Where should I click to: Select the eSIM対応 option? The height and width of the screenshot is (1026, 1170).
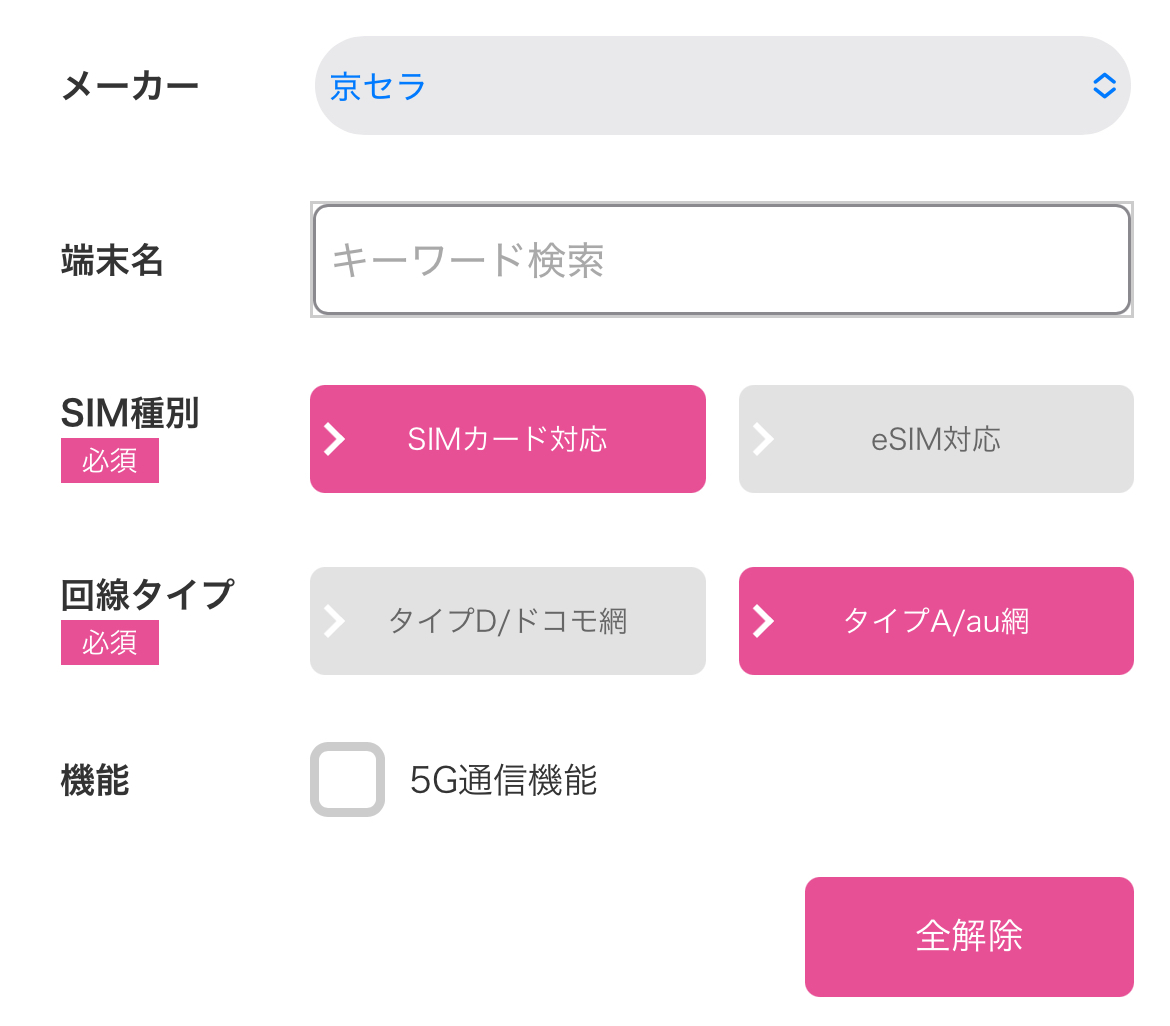pyautogui.click(x=935, y=439)
